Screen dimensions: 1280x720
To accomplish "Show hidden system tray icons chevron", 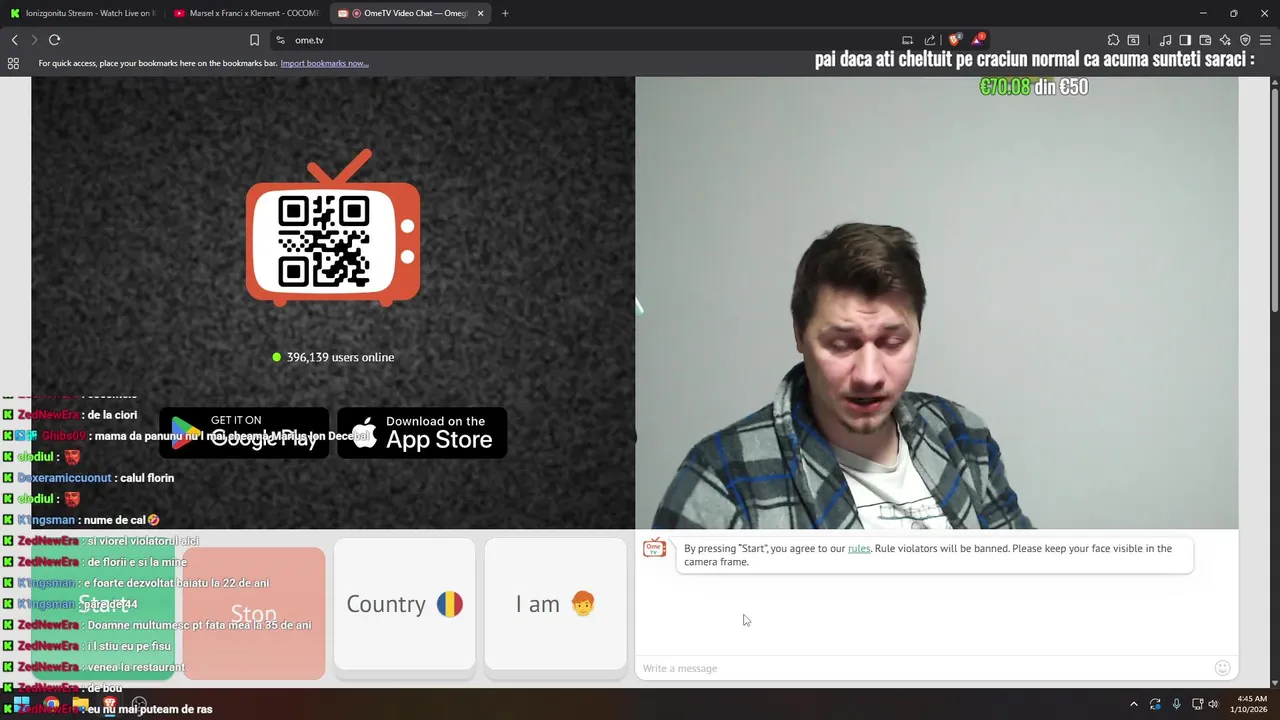I will point(1133,704).
